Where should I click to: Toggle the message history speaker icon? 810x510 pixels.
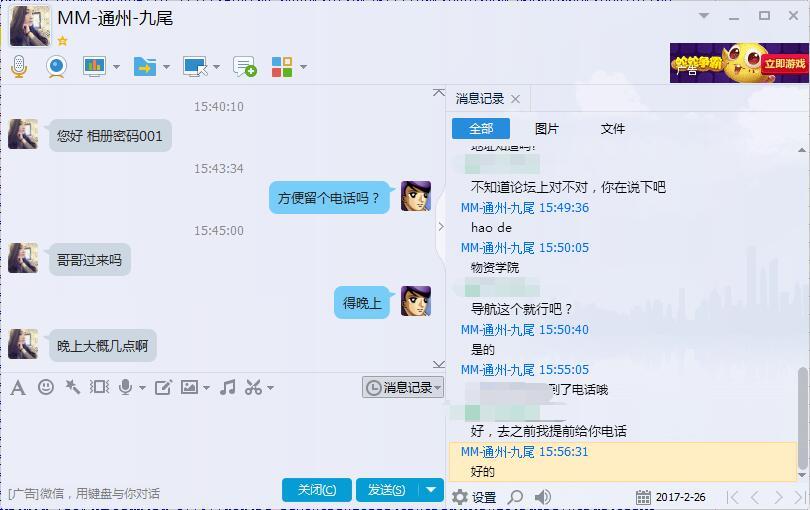click(542, 497)
